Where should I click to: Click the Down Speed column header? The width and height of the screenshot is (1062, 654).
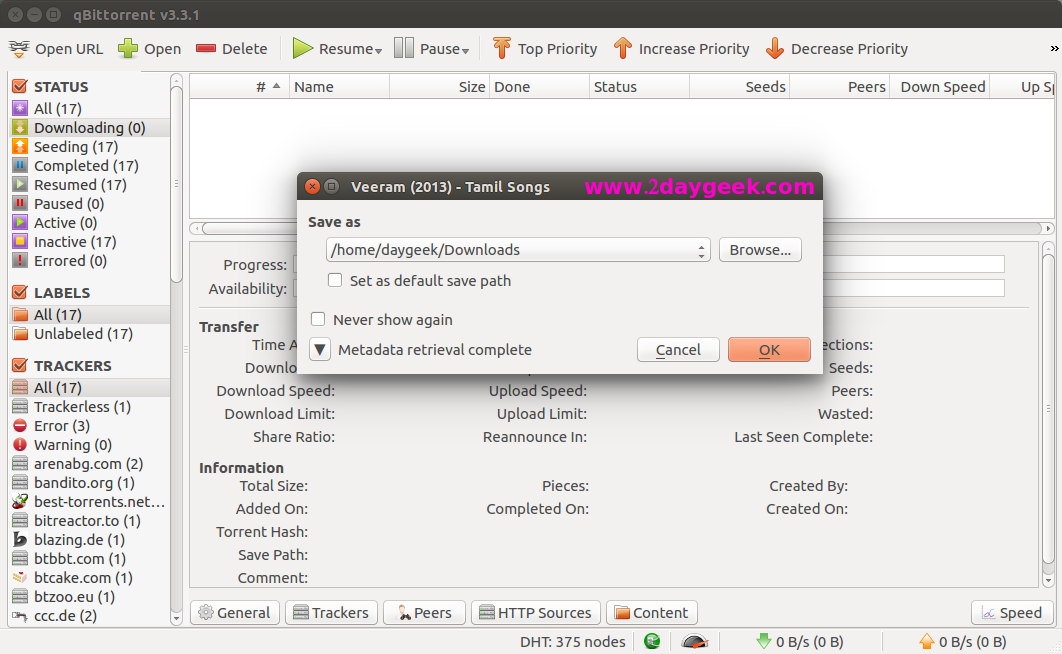940,87
